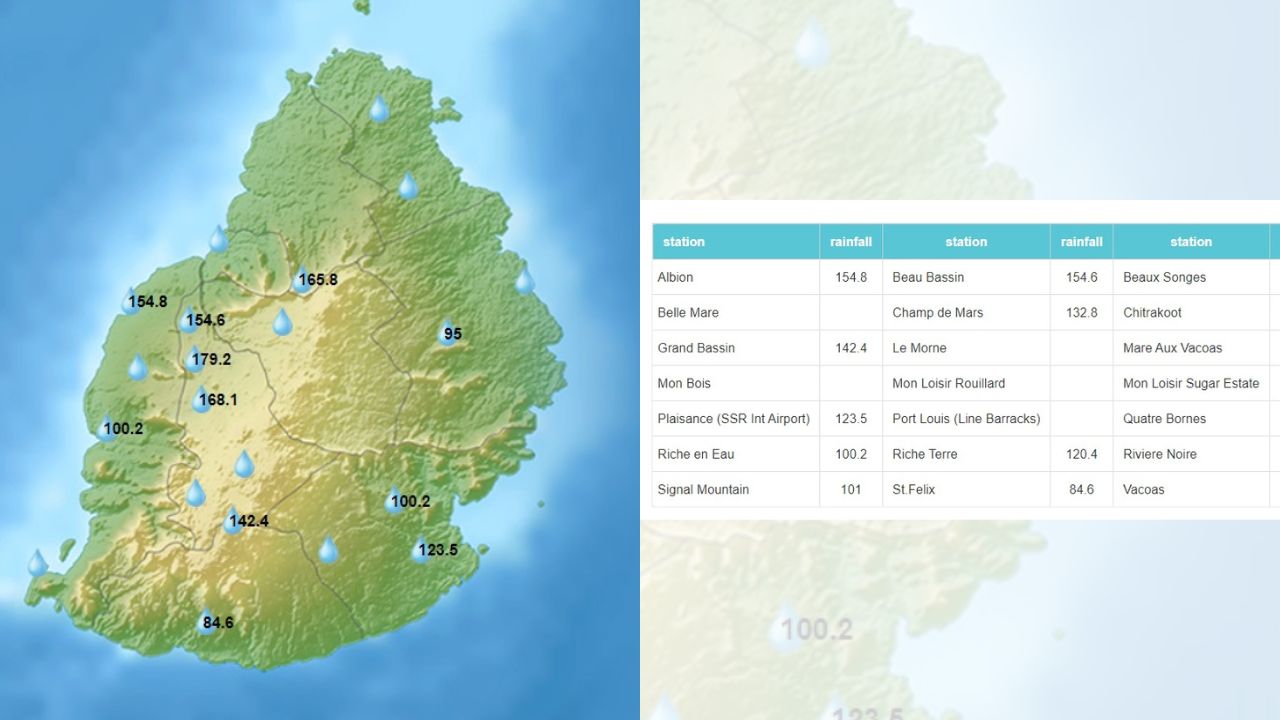Click the northernmost unlabeled raindrop marker
This screenshot has height=720, width=1280.
[x=379, y=108]
